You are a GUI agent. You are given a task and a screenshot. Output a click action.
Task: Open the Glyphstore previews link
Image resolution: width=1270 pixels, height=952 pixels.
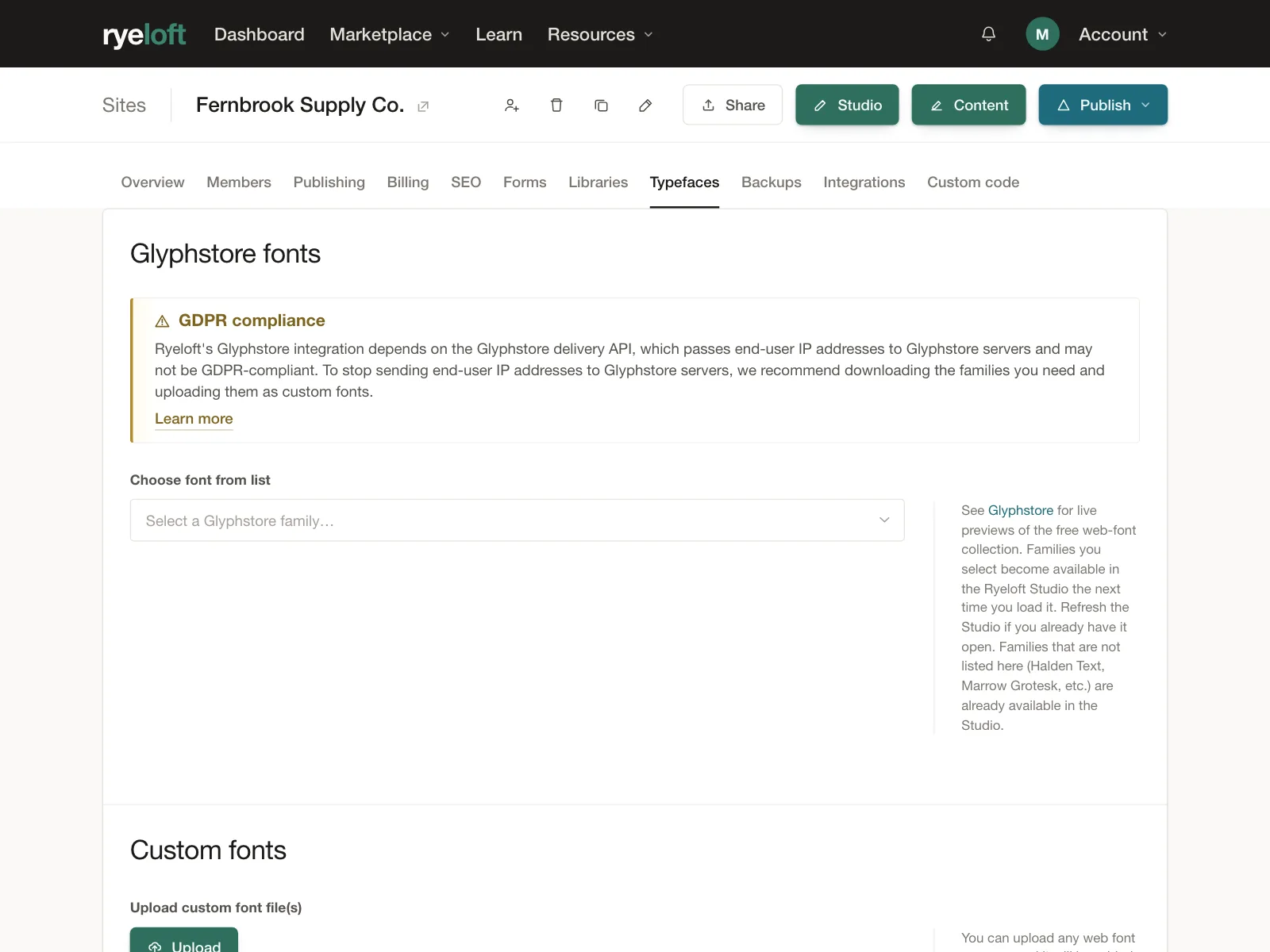click(1021, 510)
